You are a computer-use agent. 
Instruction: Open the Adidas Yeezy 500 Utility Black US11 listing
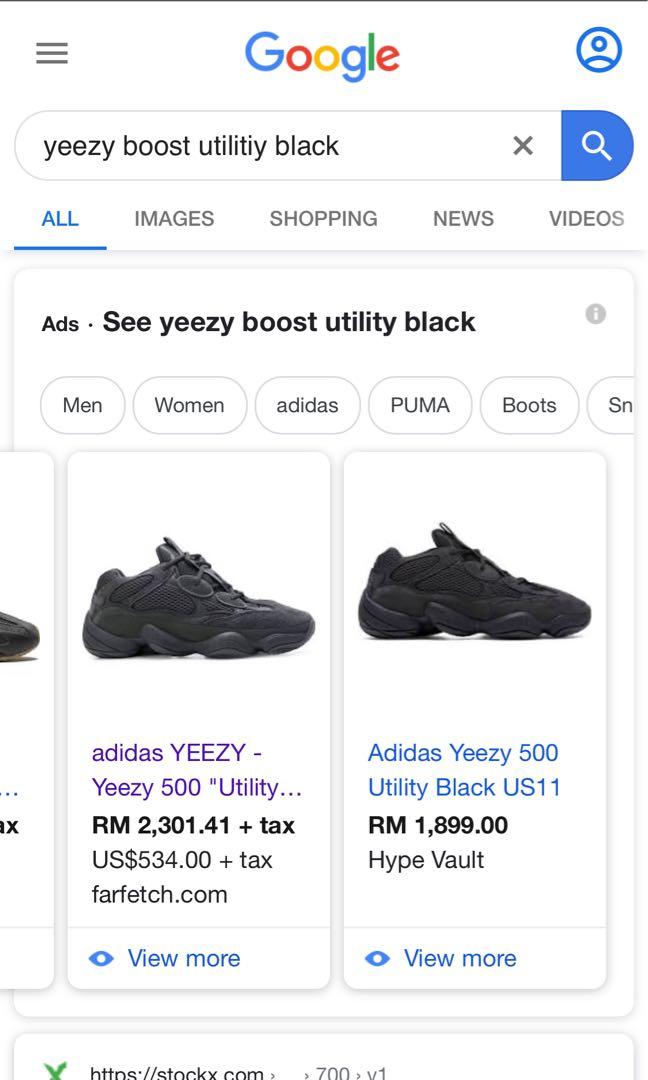(x=464, y=770)
